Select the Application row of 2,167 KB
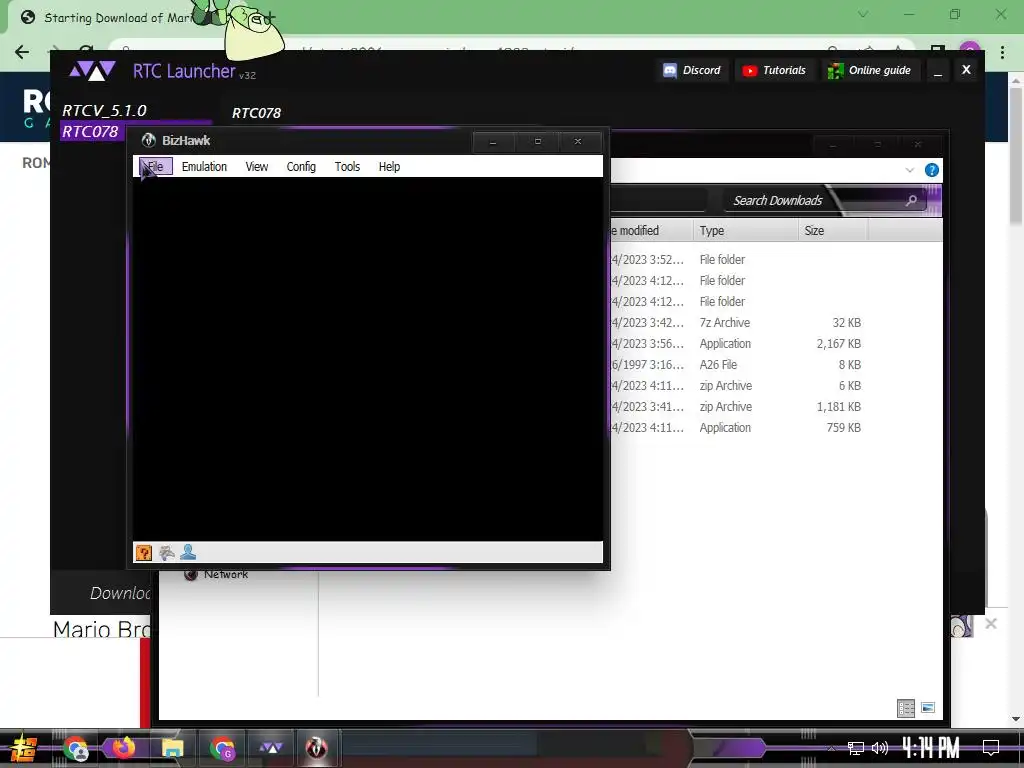 pyautogui.click(x=736, y=344)
